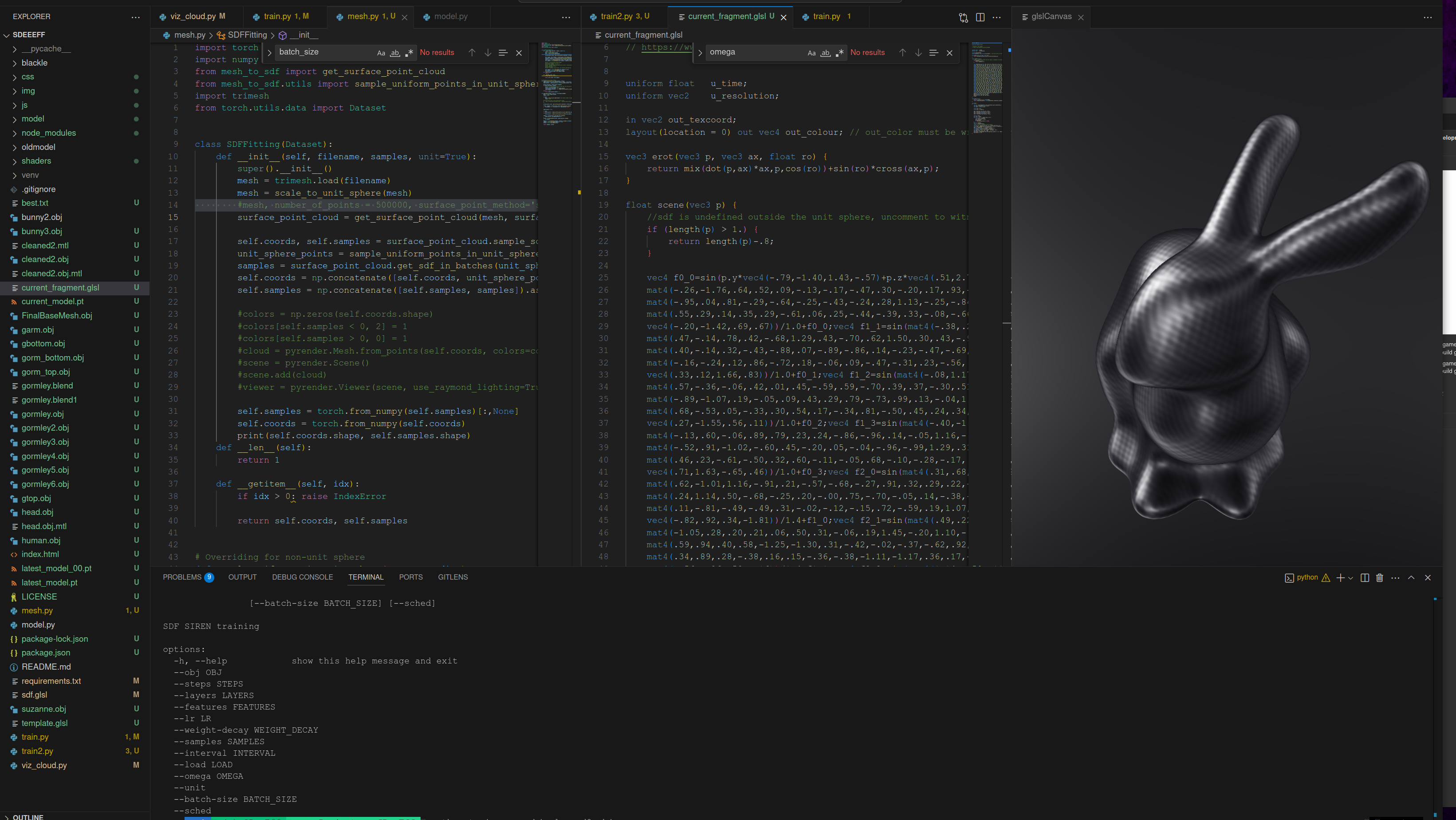Image resolution: width=1456 pixels, height=820 pixels.
Task: Close the current_fragment.glsl tab
Action: coord(783,17)
